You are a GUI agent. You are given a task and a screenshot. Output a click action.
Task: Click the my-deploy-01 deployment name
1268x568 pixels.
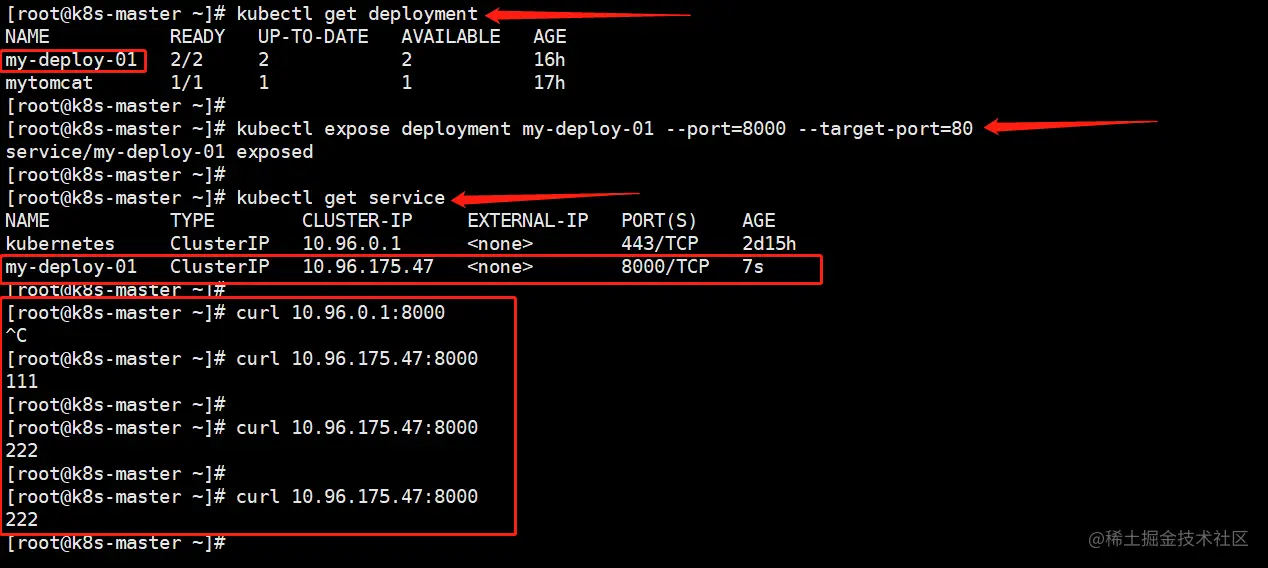coord(71,60)
